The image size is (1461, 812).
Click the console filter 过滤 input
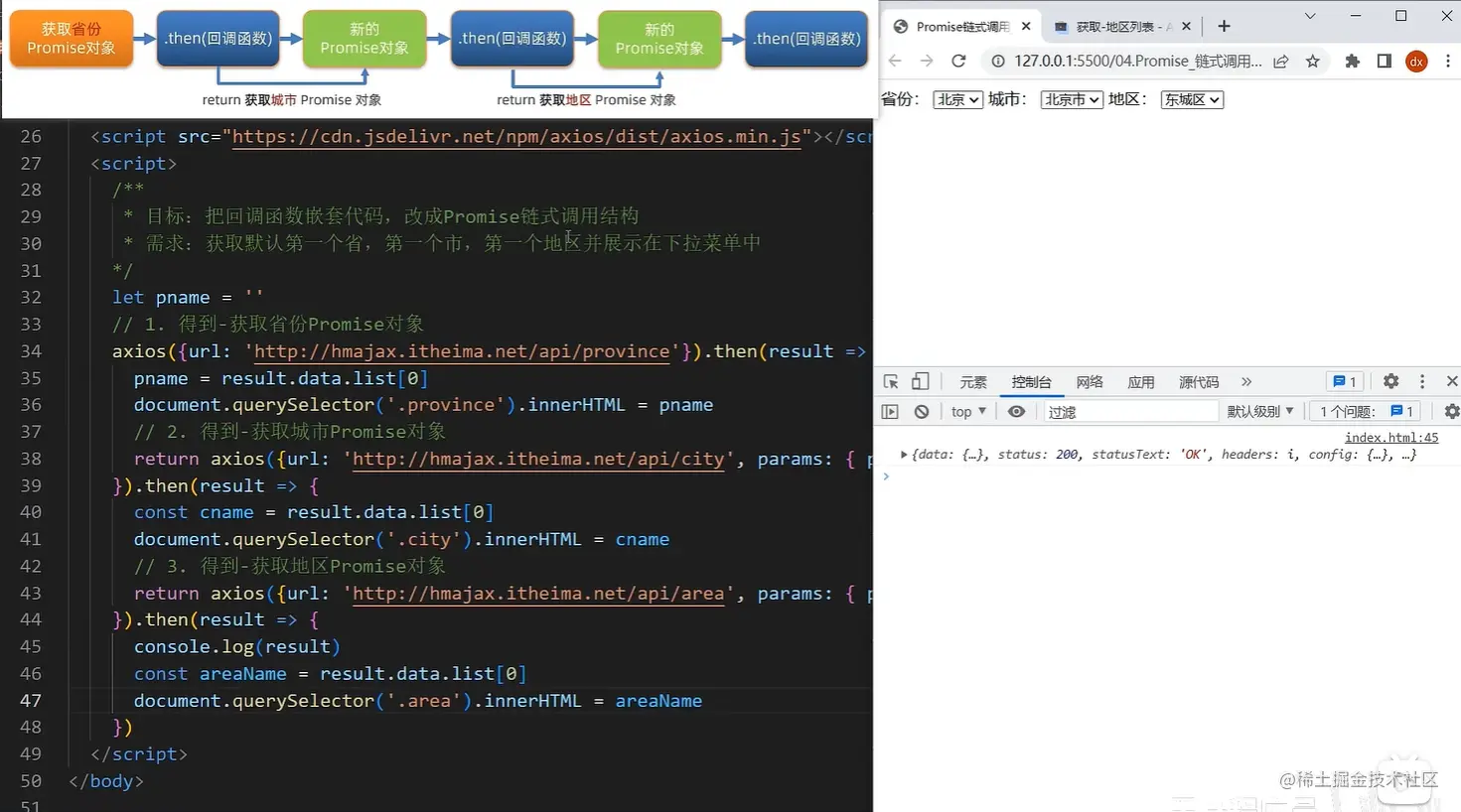coord(1129,411)
